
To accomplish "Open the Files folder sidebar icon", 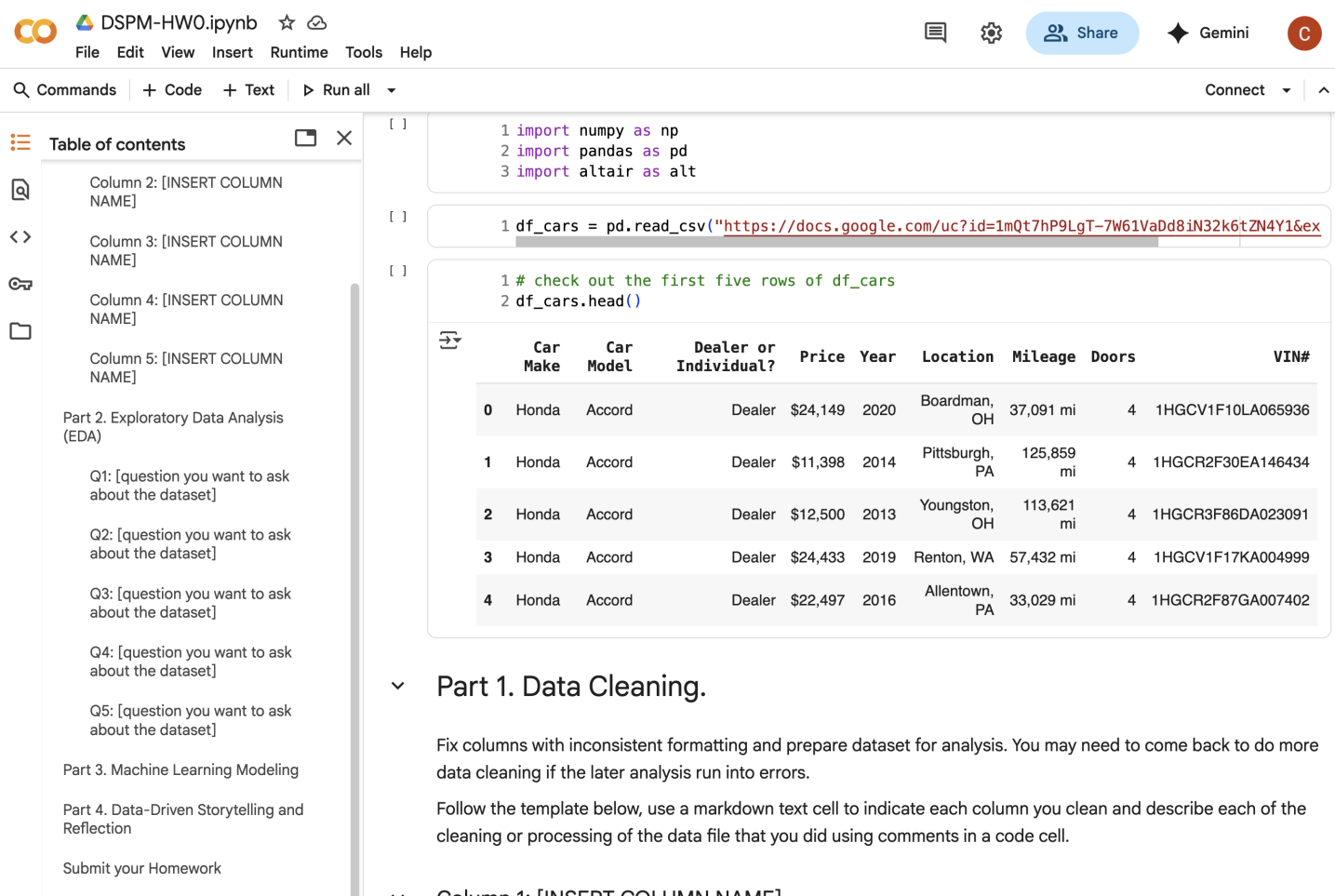I will click(x=20, y=331).
